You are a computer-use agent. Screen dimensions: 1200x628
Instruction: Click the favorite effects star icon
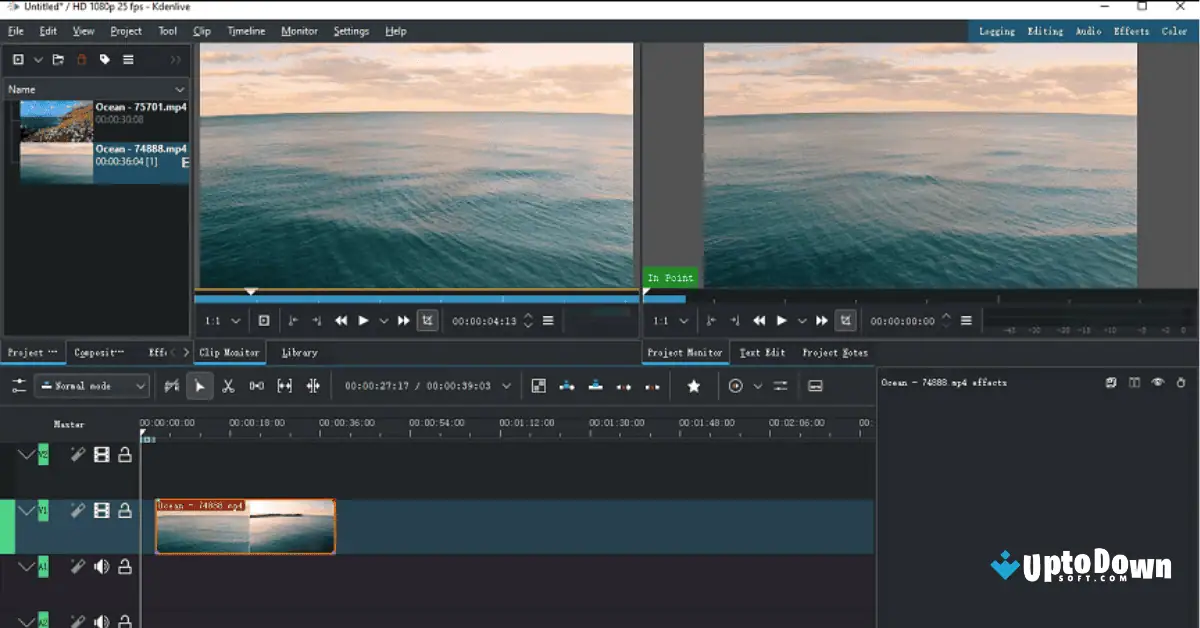point(694,386)
